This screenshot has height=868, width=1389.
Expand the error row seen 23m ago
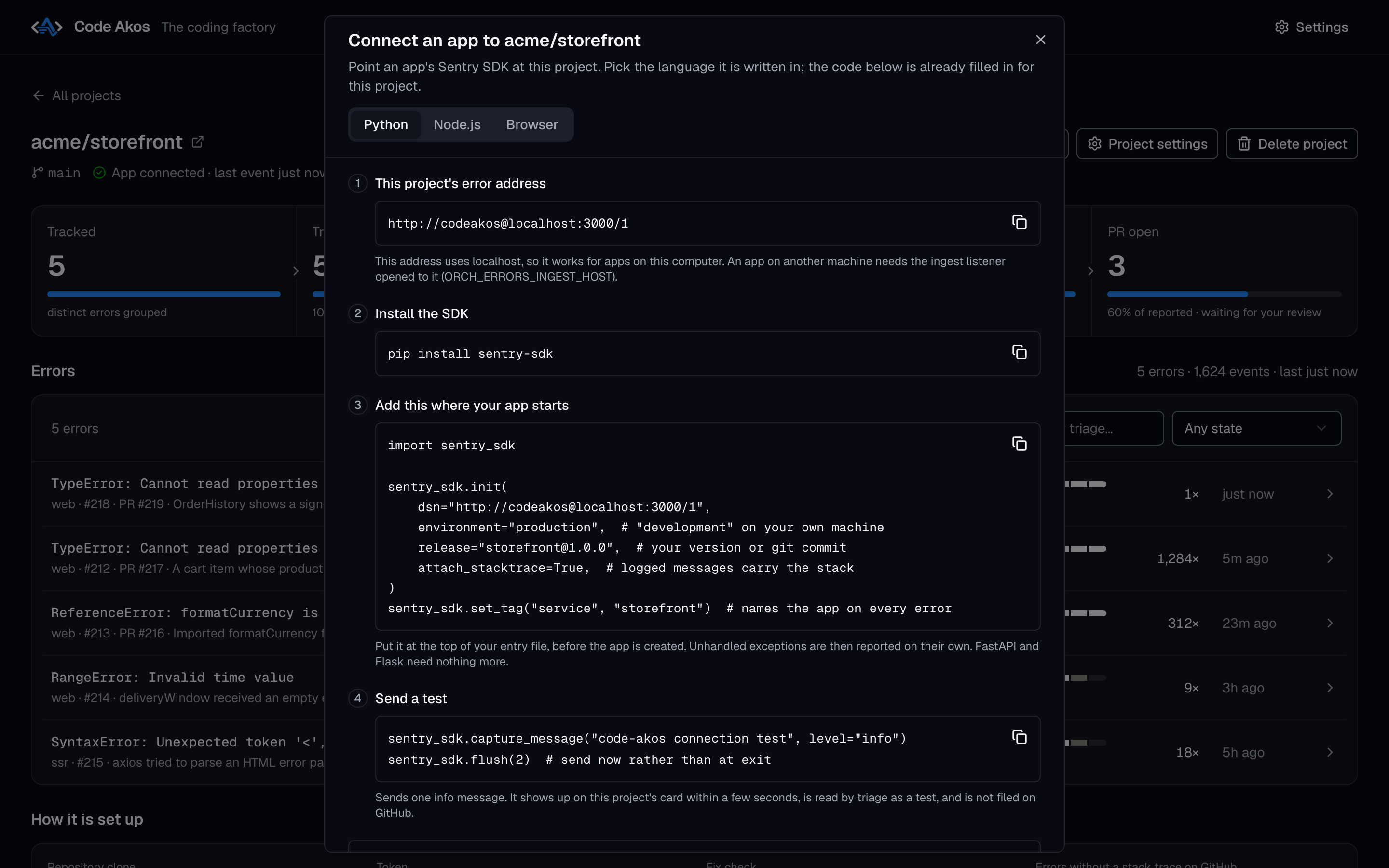(1330, 623)
